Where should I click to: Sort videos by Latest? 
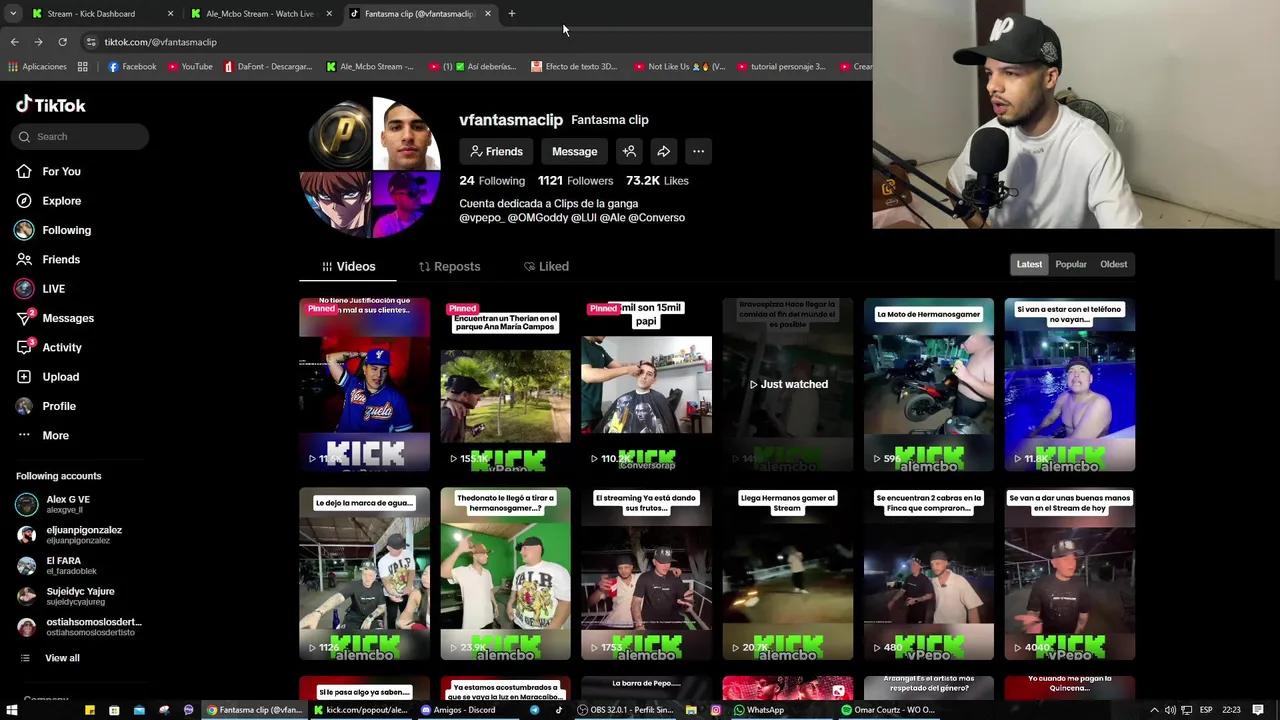pyautogui.click(x=1029, y=264)
